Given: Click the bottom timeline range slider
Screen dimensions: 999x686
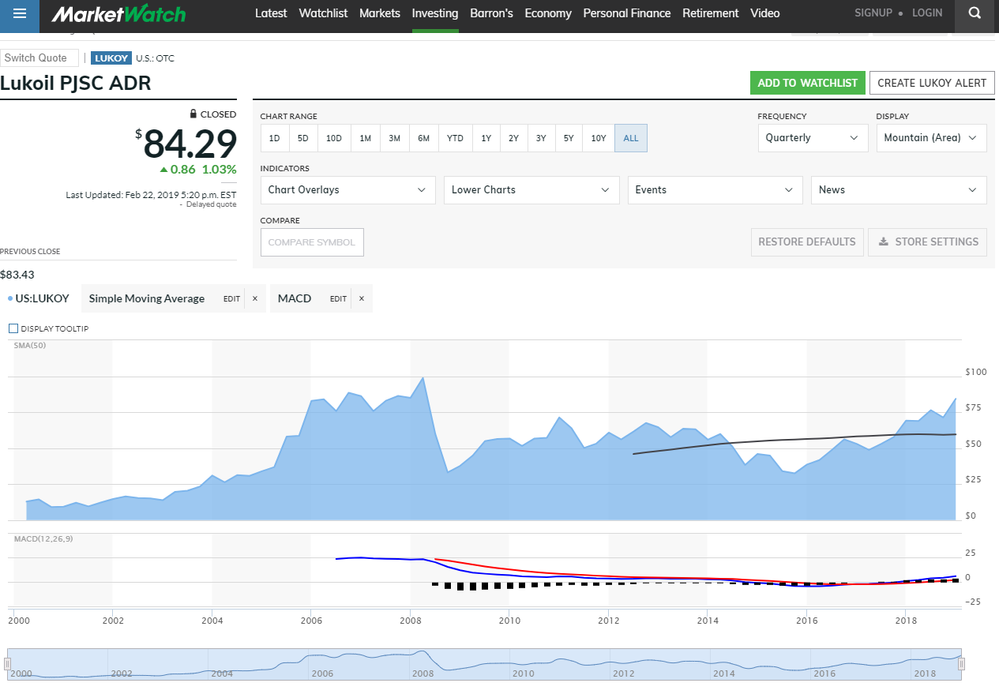Looking at the screenshot, I should click(499, 662).
